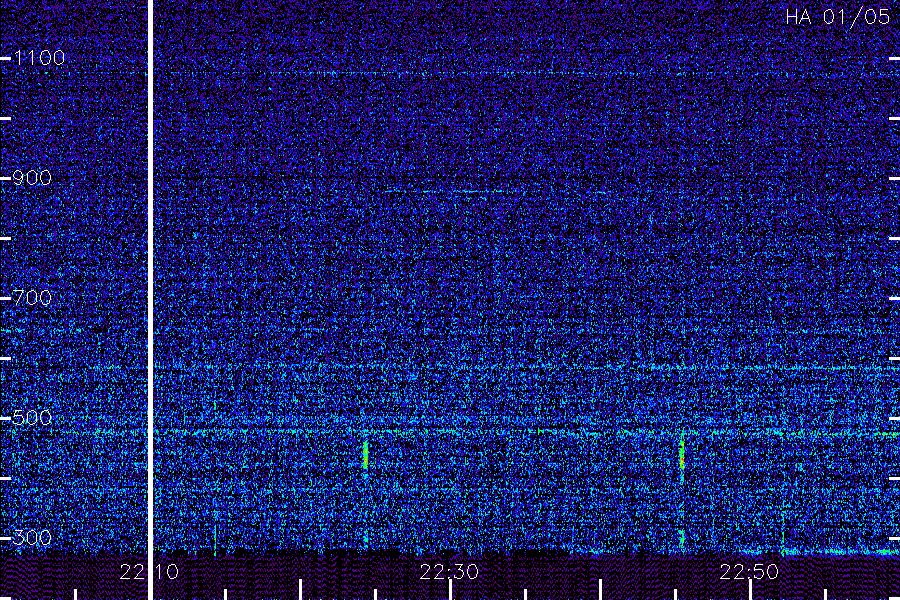Click the 22:10 time axis label
This screenshot has height=600, width=900.
click(x=149, y=571)
